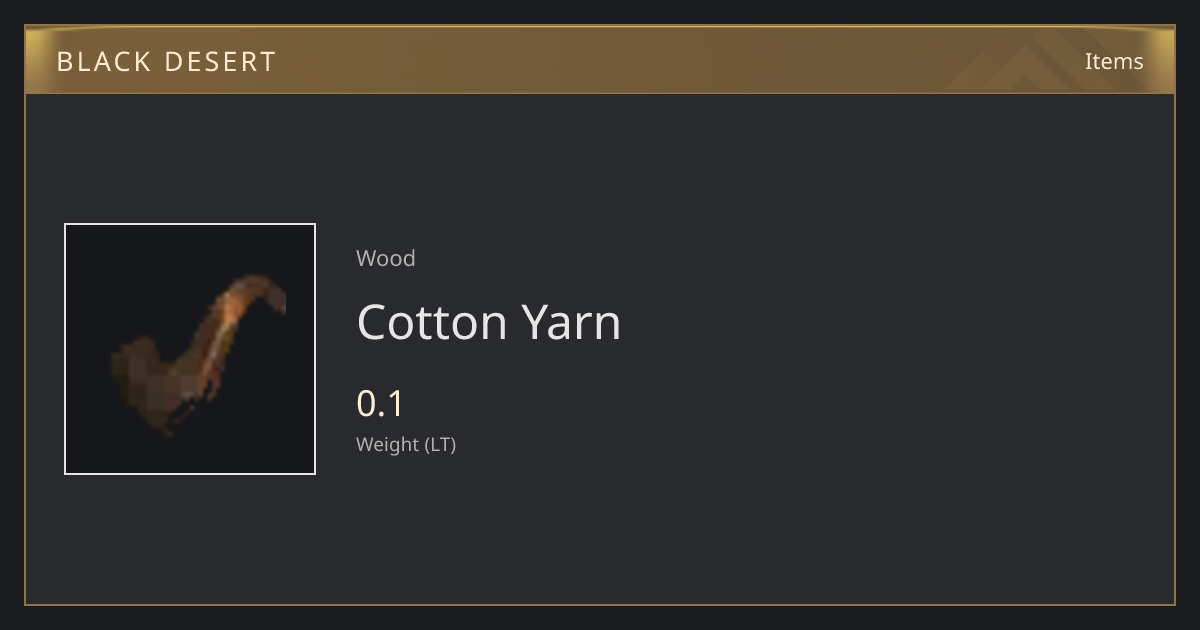Click the gold header banner center
Viewport: 1200px width, 630px height.
(x=600, y=60)
